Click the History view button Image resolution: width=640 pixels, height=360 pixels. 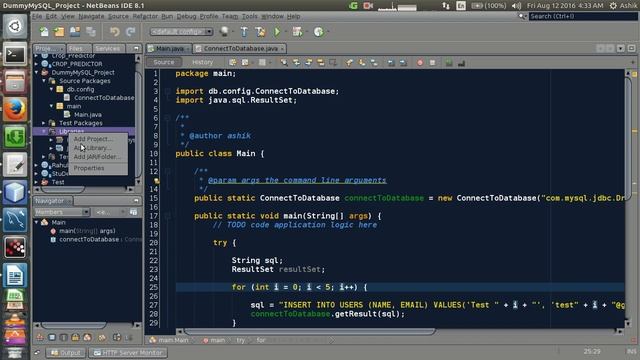point(202,62)
